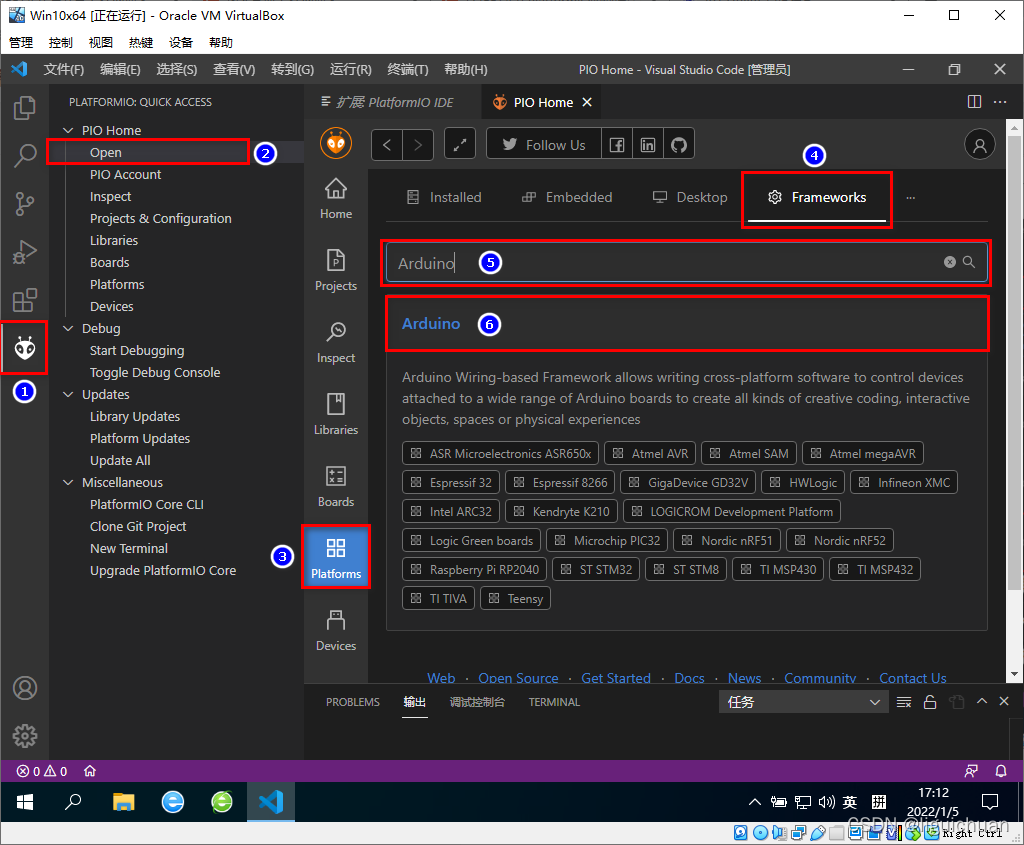Go forward in PIO Home navigation
This screenshot has height=845, width=1024.
[418, 145]
